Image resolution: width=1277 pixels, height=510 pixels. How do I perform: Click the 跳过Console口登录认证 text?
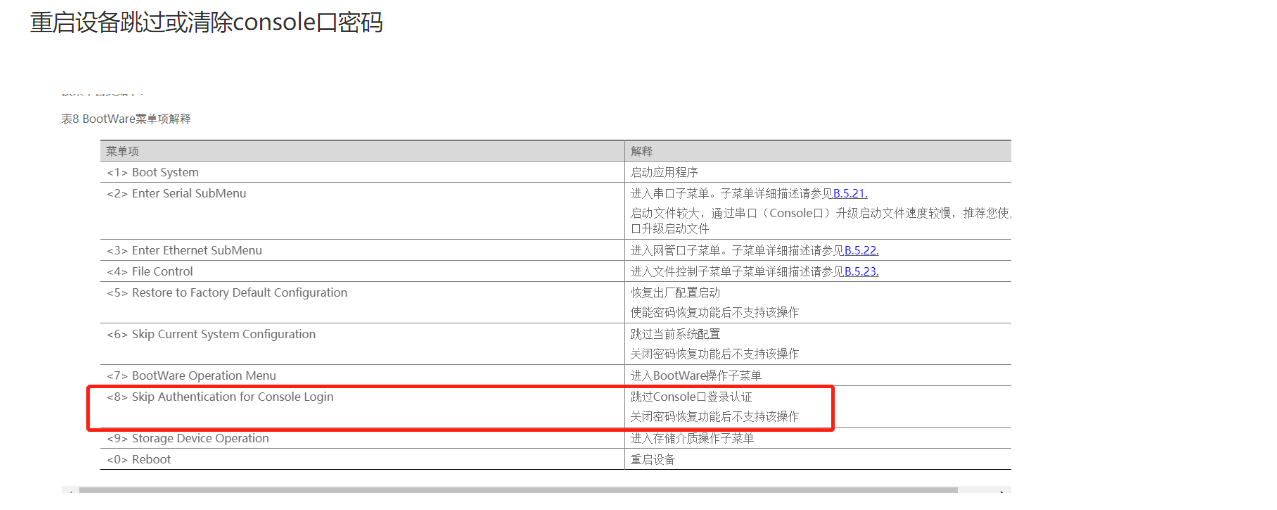(x=691, y=397)
